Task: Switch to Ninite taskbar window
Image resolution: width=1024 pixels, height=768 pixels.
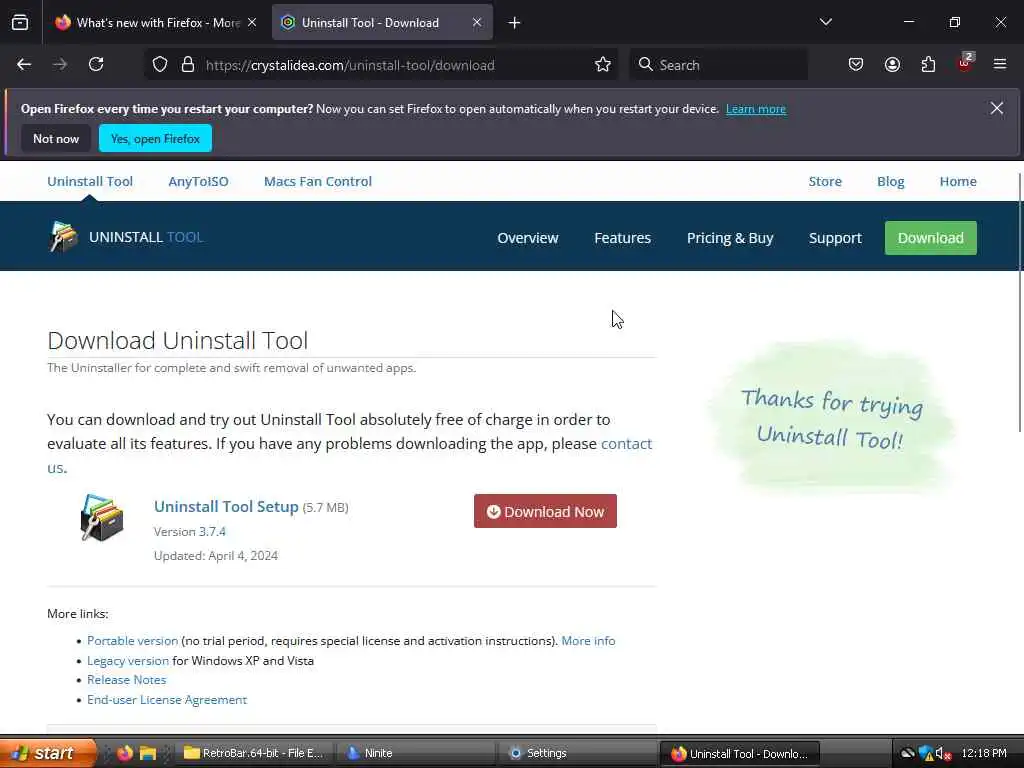Action: click(x=415, y=753)
